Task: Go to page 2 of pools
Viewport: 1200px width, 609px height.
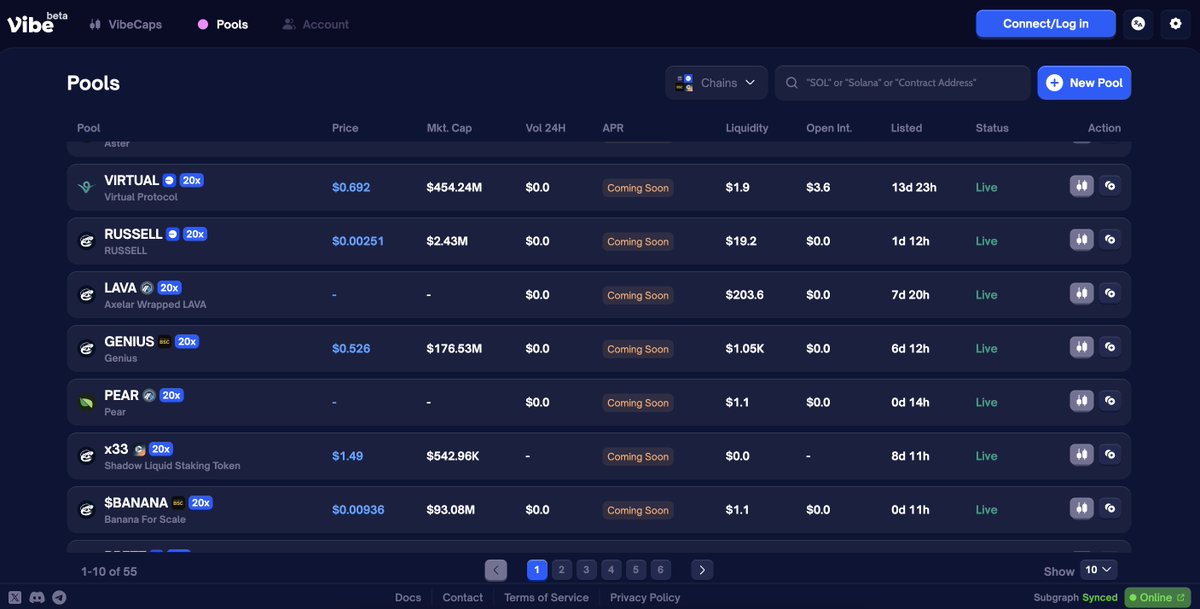Action: tap(562, 570)
